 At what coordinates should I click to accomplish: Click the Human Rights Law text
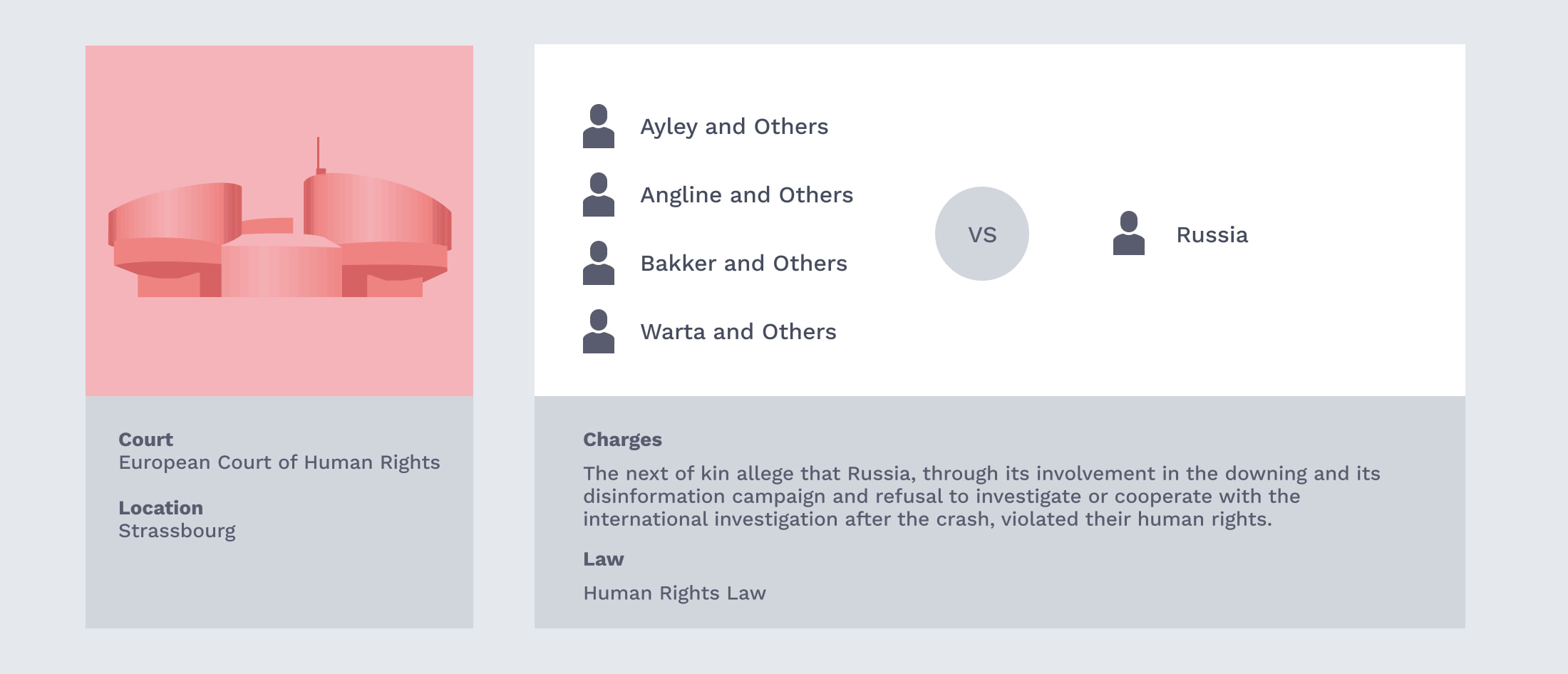[674, 593]
